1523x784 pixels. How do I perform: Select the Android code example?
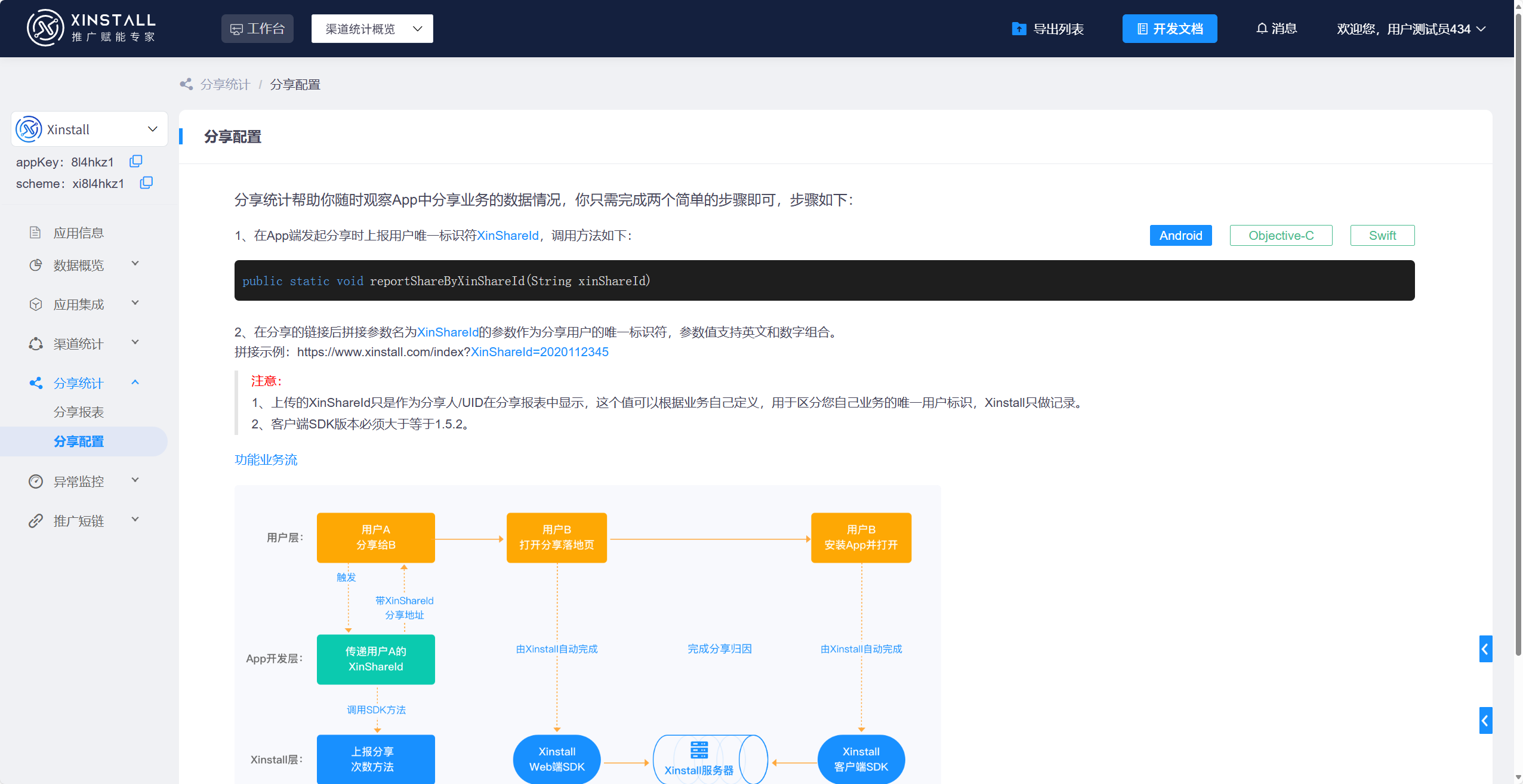[1180, 235]
